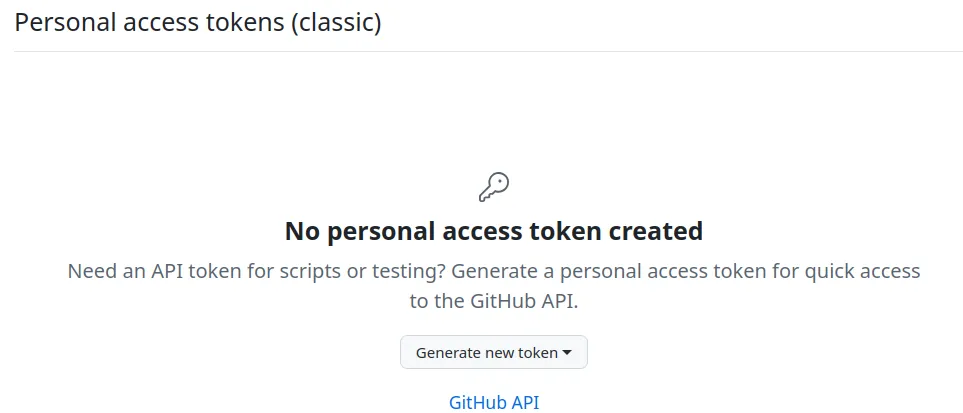The image size is (963, 413).
Task: Select the No personal access token created heading
Action: click(494, 232)
